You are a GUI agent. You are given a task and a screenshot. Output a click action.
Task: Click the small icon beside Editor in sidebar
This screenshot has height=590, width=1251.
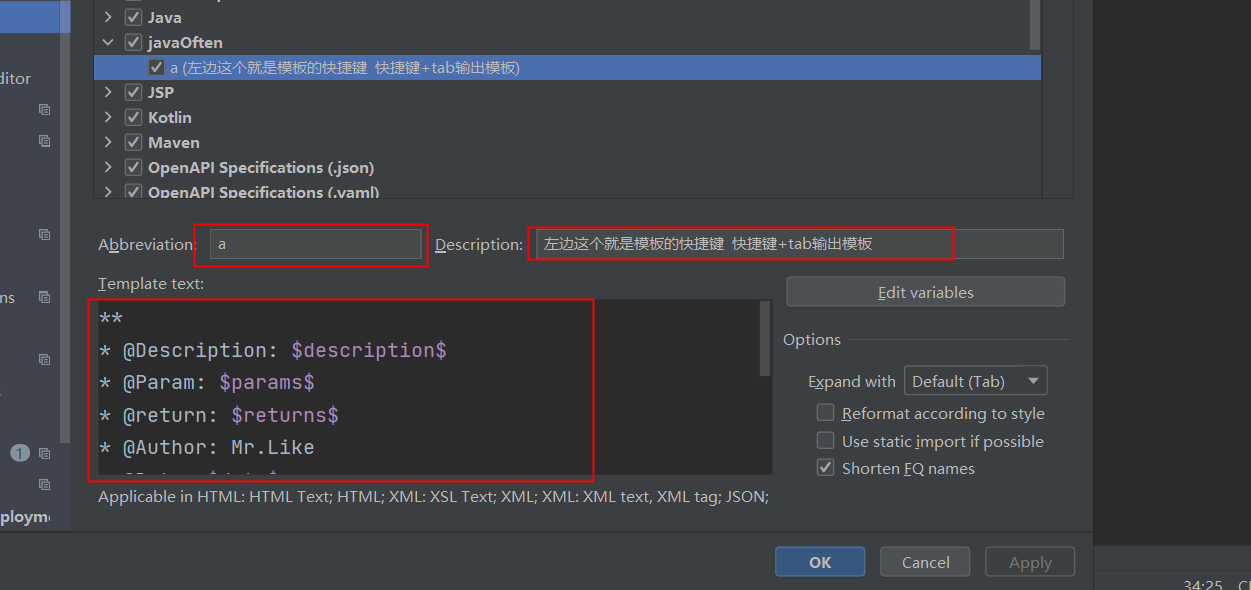(x=43, y=109)
